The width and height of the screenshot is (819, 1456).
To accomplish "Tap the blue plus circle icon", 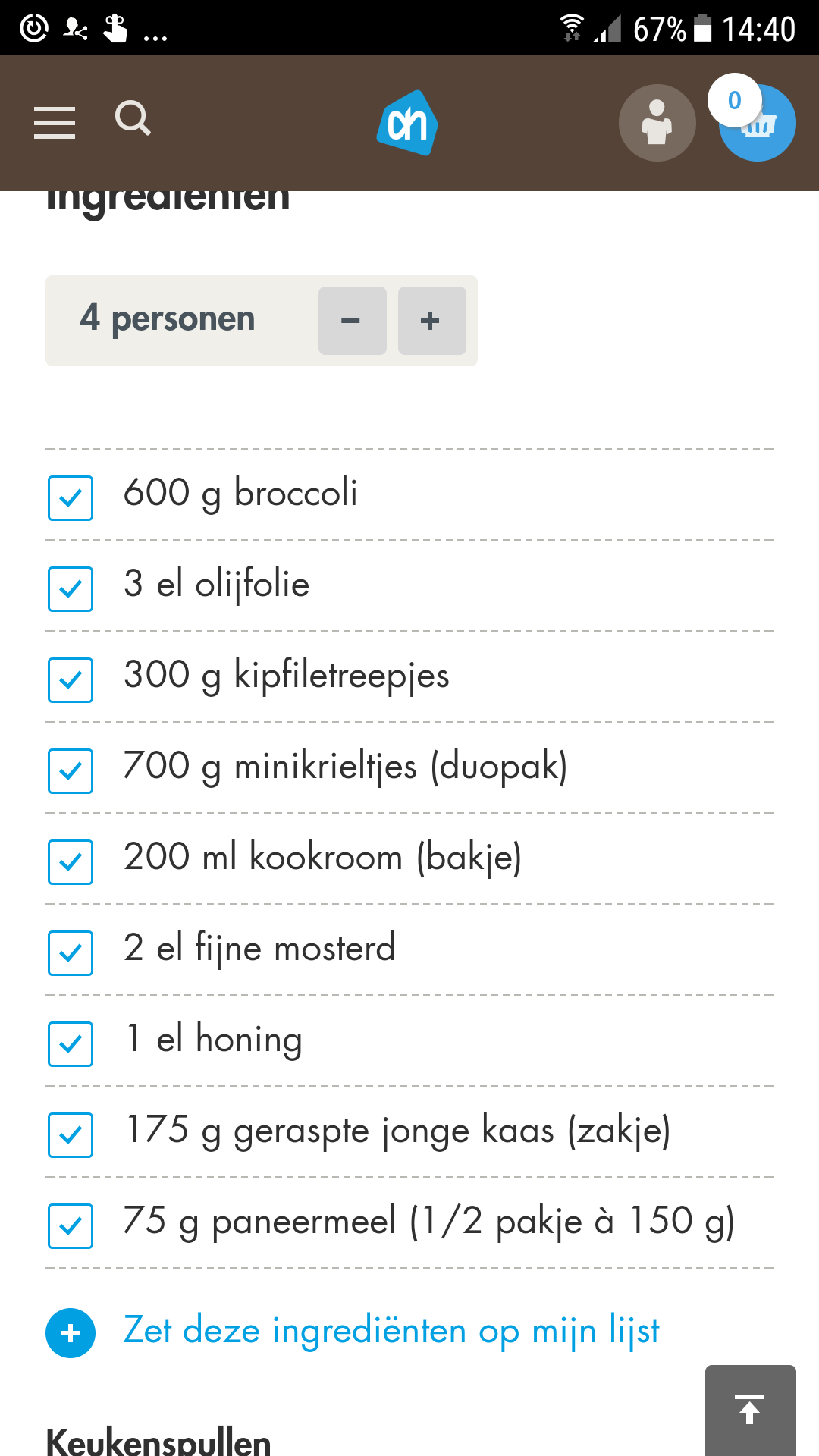I will [x=71, y=1333].
